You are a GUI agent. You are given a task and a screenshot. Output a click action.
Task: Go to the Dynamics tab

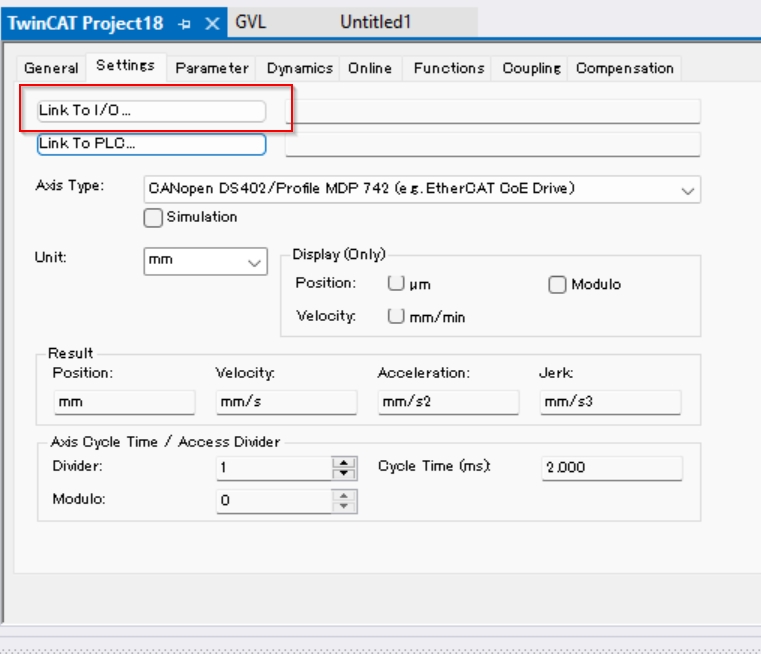(x=299, y=68)
